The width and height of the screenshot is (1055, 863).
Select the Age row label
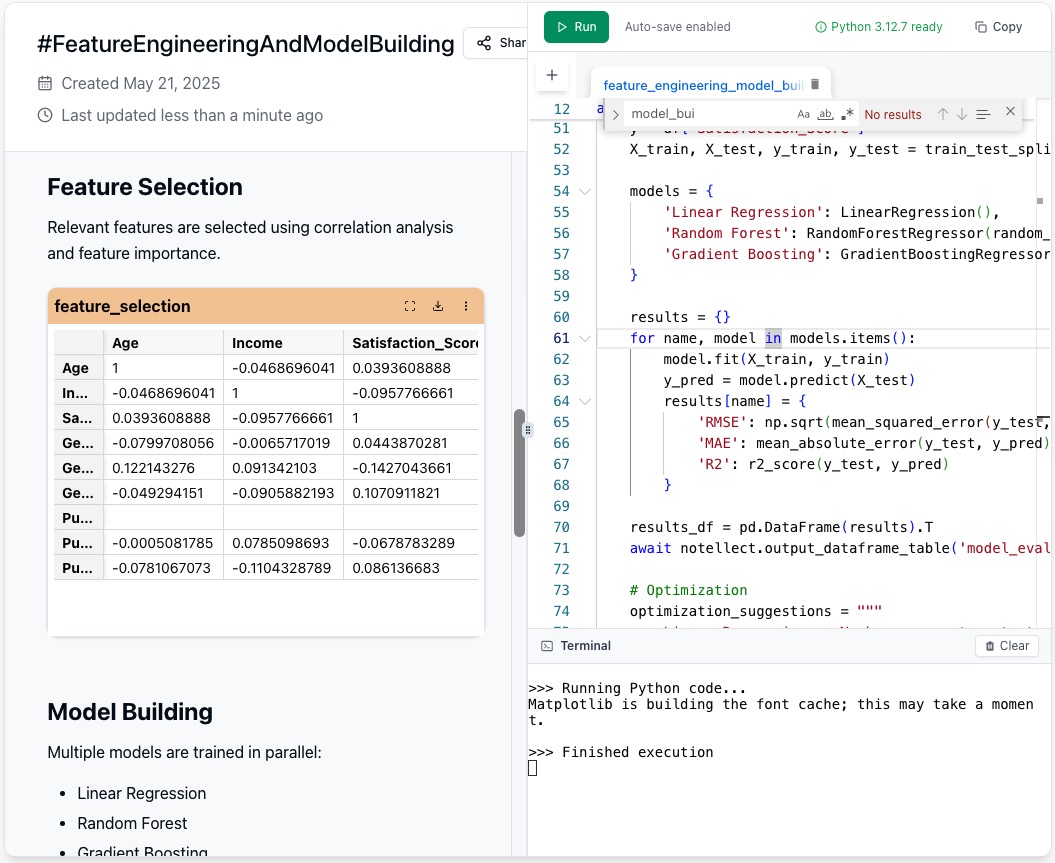click(79, 368)
